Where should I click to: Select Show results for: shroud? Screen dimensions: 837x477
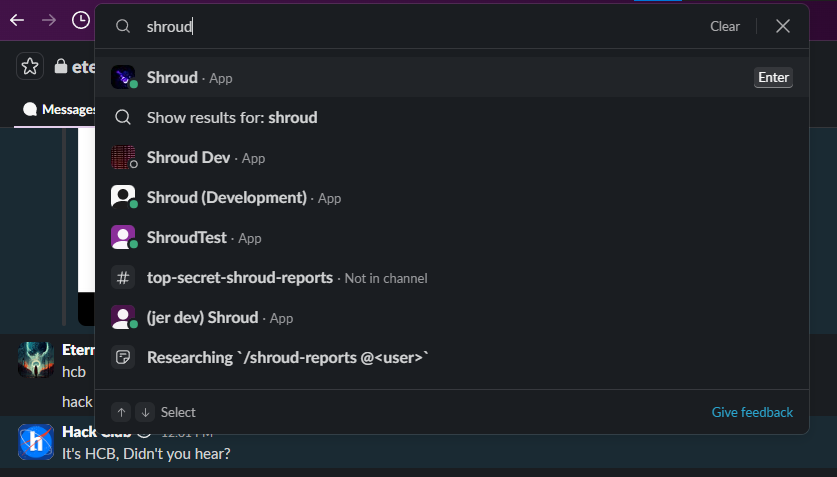[232, 118]
